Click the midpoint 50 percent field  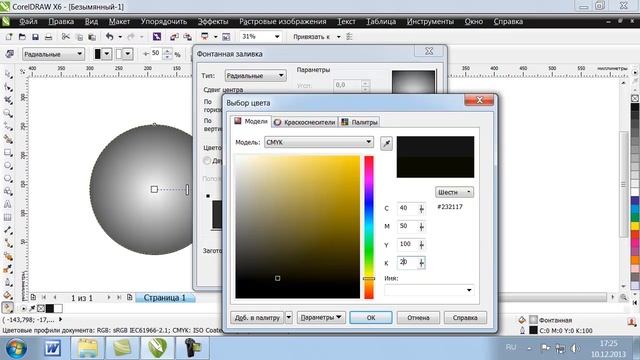pos(156,53)
